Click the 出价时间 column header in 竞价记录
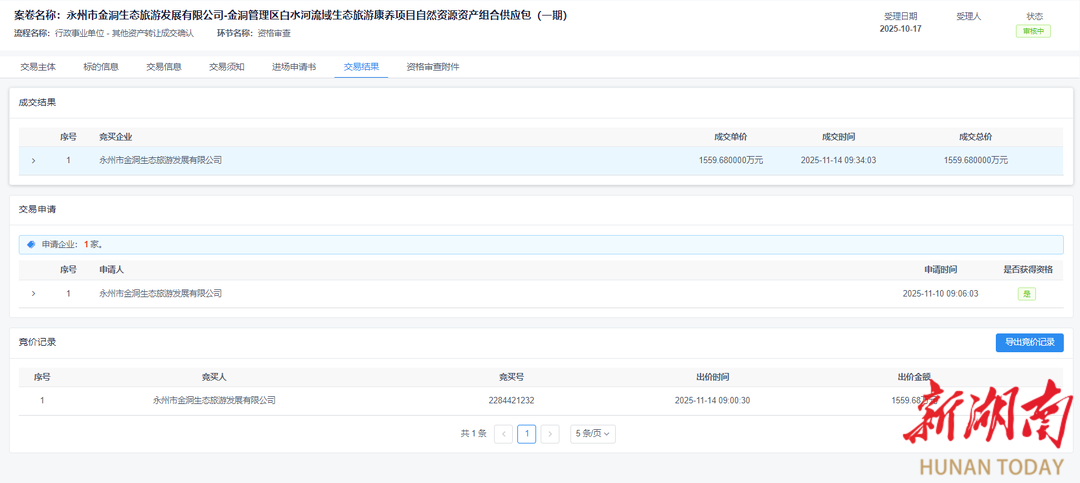Screen dimensions: 1080x483 [x=712, y=377]
